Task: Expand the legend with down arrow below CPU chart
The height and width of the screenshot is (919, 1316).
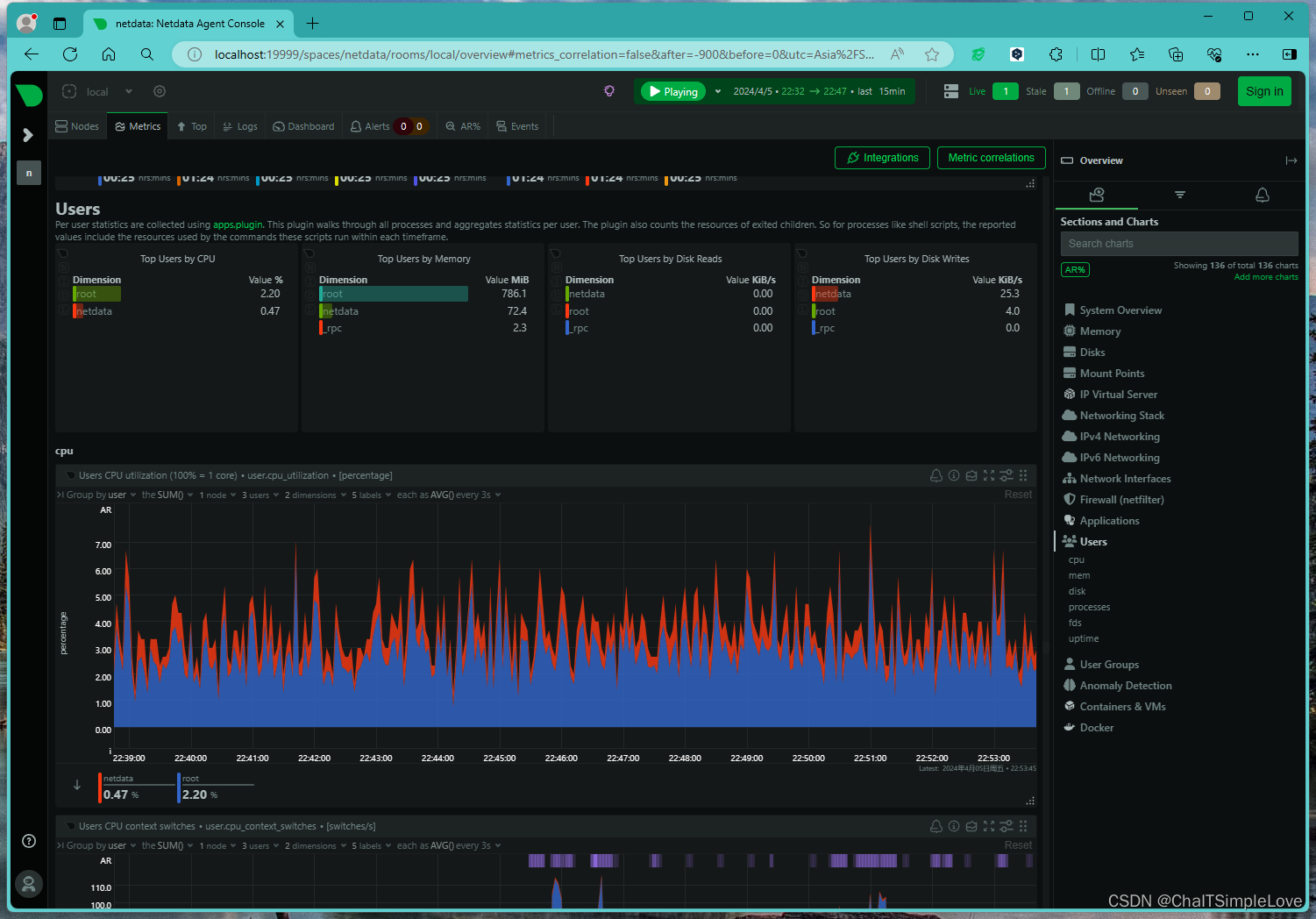Action: pos(77,785)
